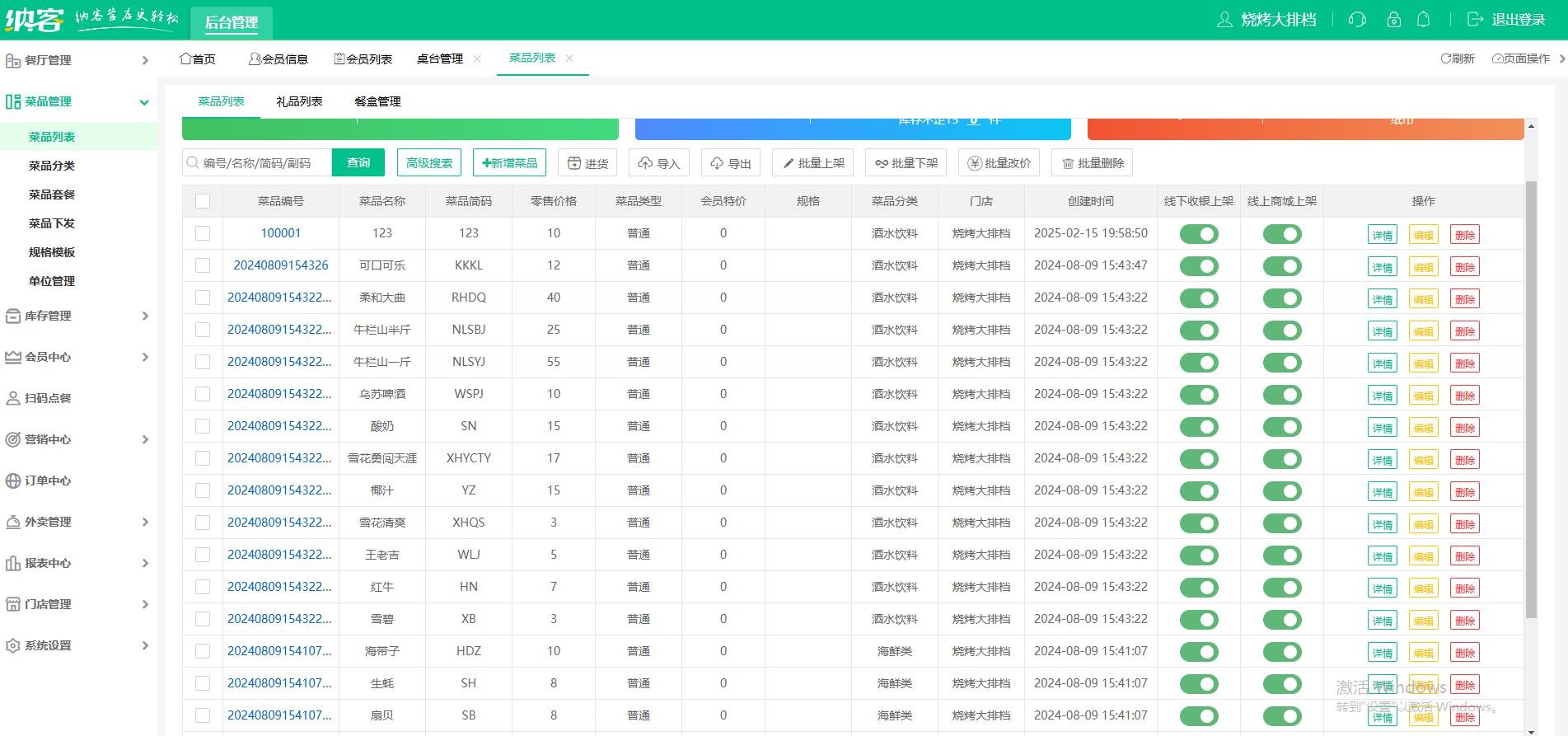Toggle 线下收银上架 for 可口可乐
This screenshot has height=736, width=1568.
coord(1199,266)
